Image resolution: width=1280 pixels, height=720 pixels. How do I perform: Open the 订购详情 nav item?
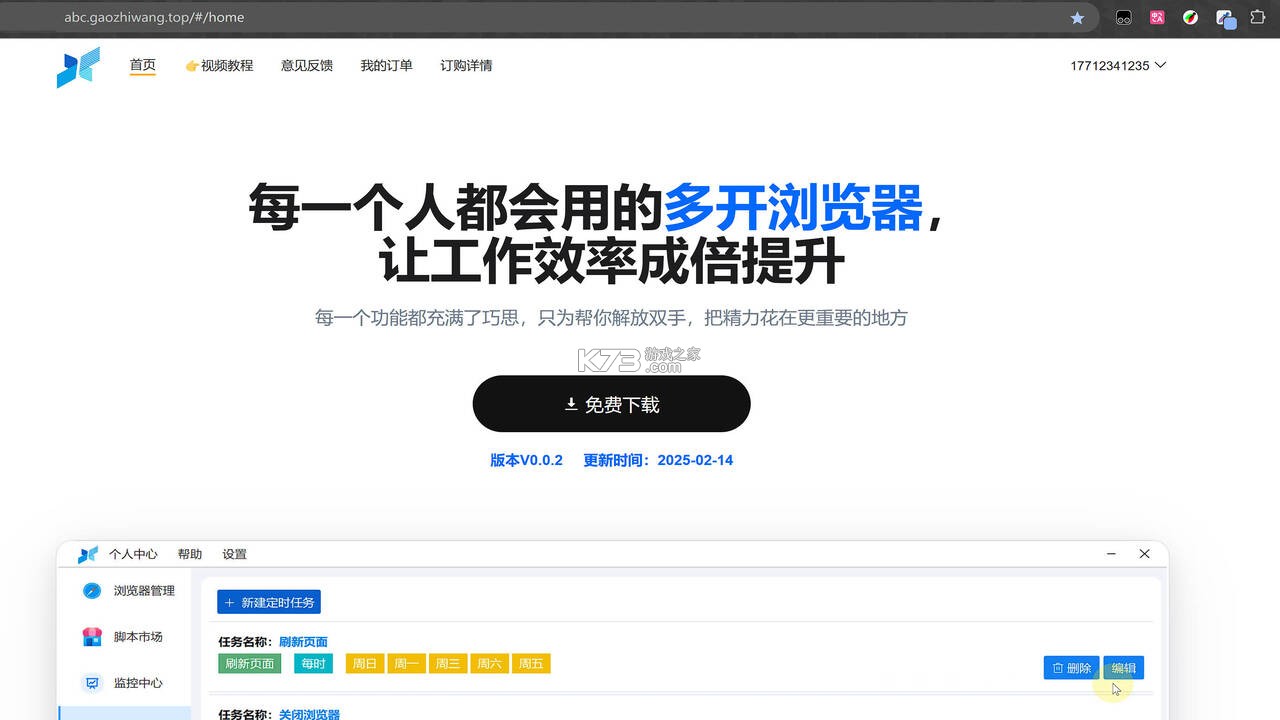466,66
